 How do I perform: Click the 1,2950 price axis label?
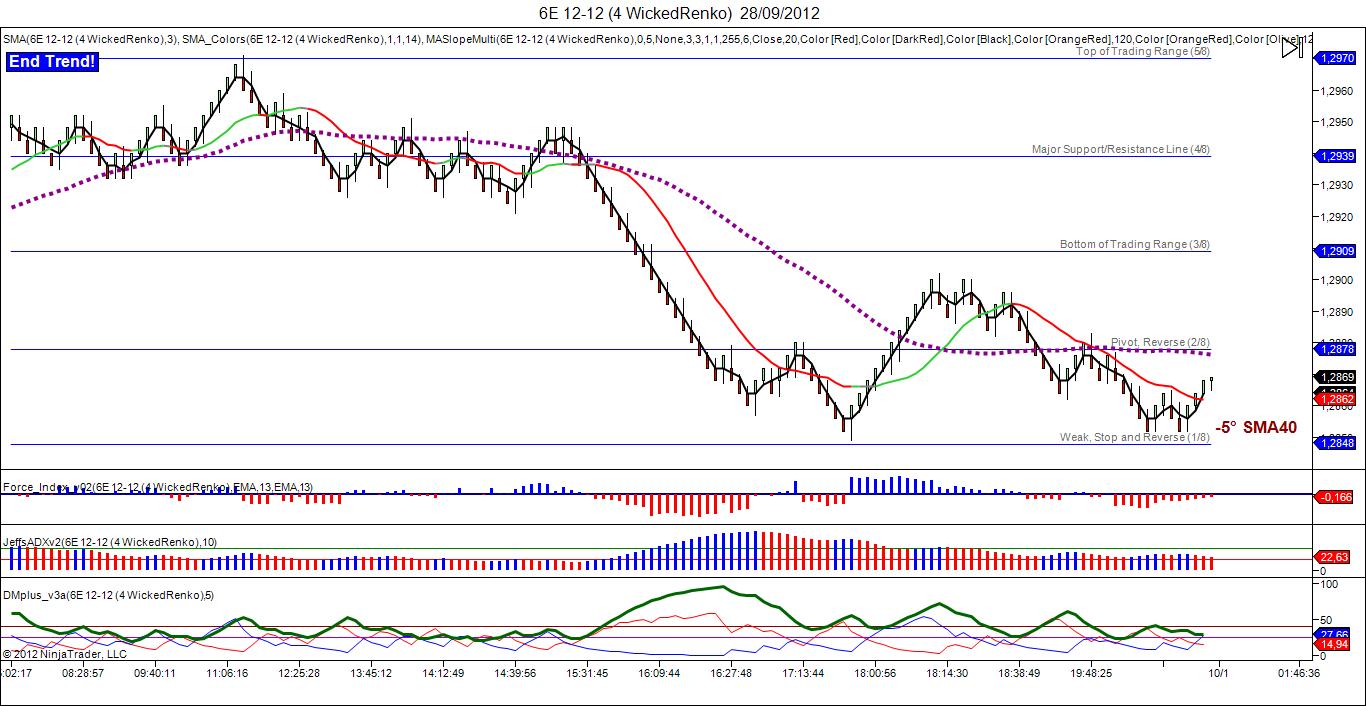pyautogui.click(x=1337, y=122)
